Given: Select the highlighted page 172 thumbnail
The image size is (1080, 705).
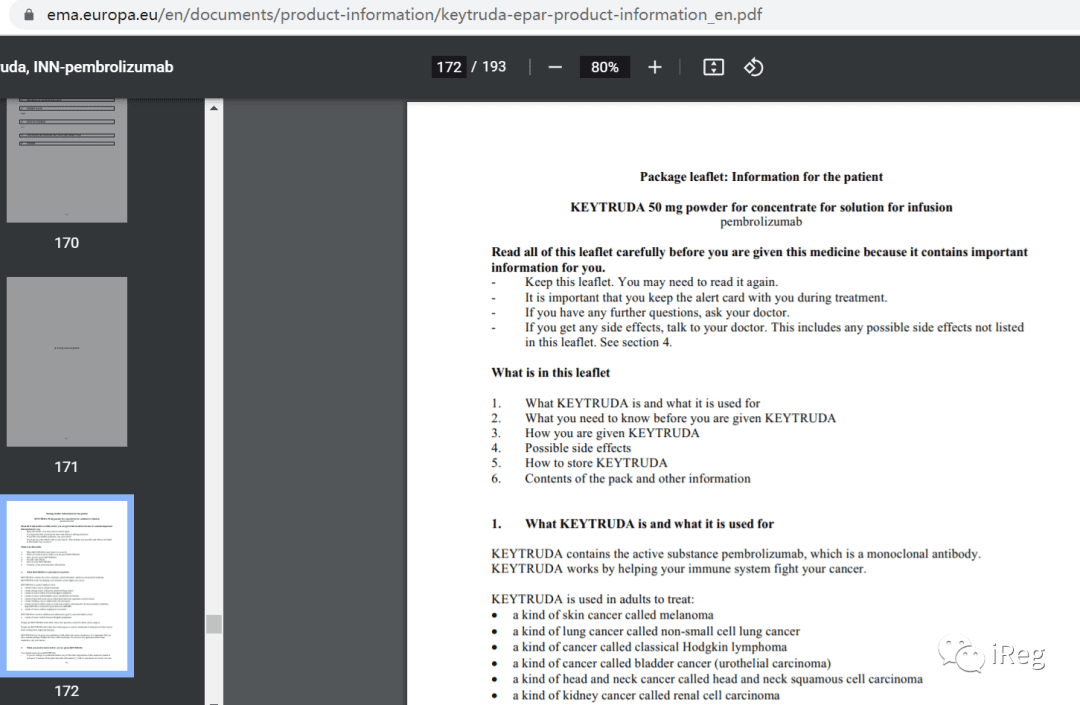Looking at the screenshot, I should 67,586.
